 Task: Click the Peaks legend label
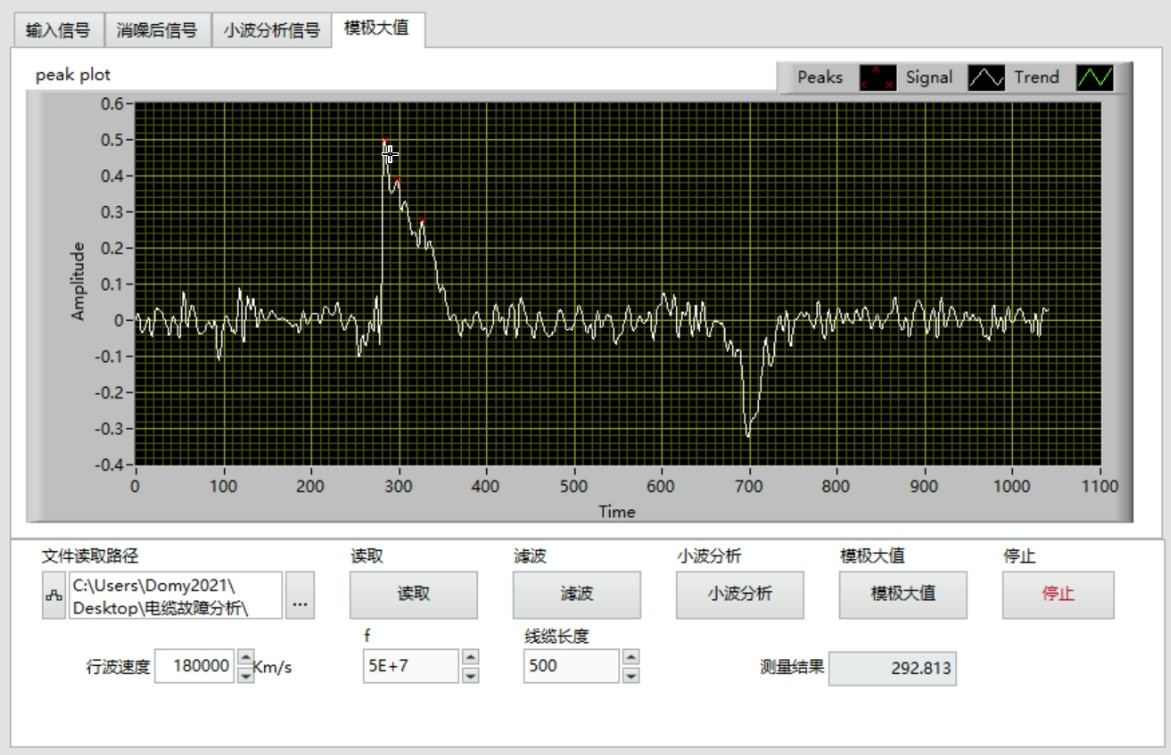coord(820,77)
